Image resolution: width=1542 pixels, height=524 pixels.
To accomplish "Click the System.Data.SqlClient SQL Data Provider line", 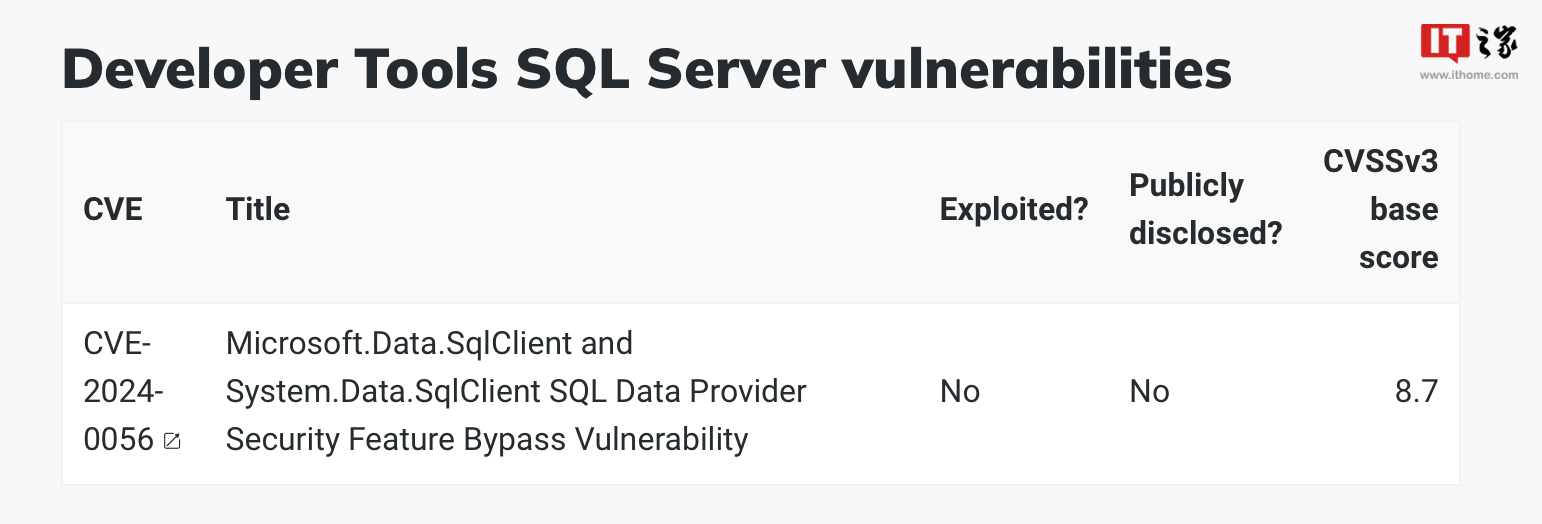I will tap(516, 391).
